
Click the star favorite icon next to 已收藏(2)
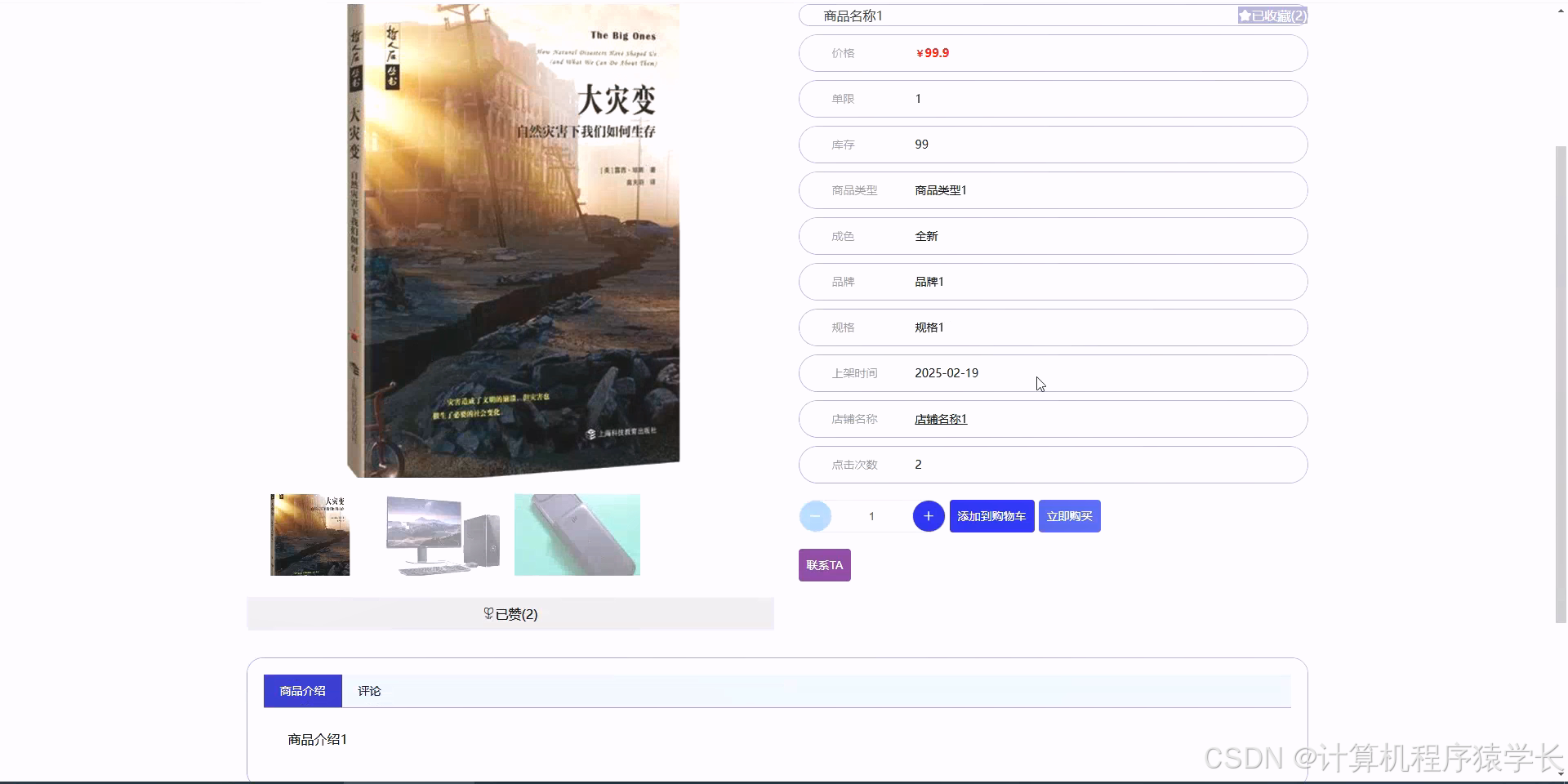click(1245, 15)
